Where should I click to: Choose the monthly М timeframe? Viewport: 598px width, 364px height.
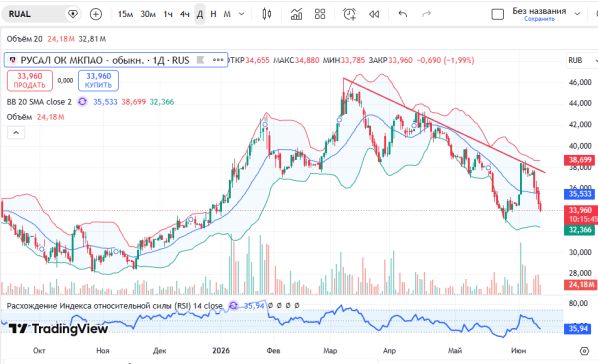pyautogui.click(x=227, y=14)
